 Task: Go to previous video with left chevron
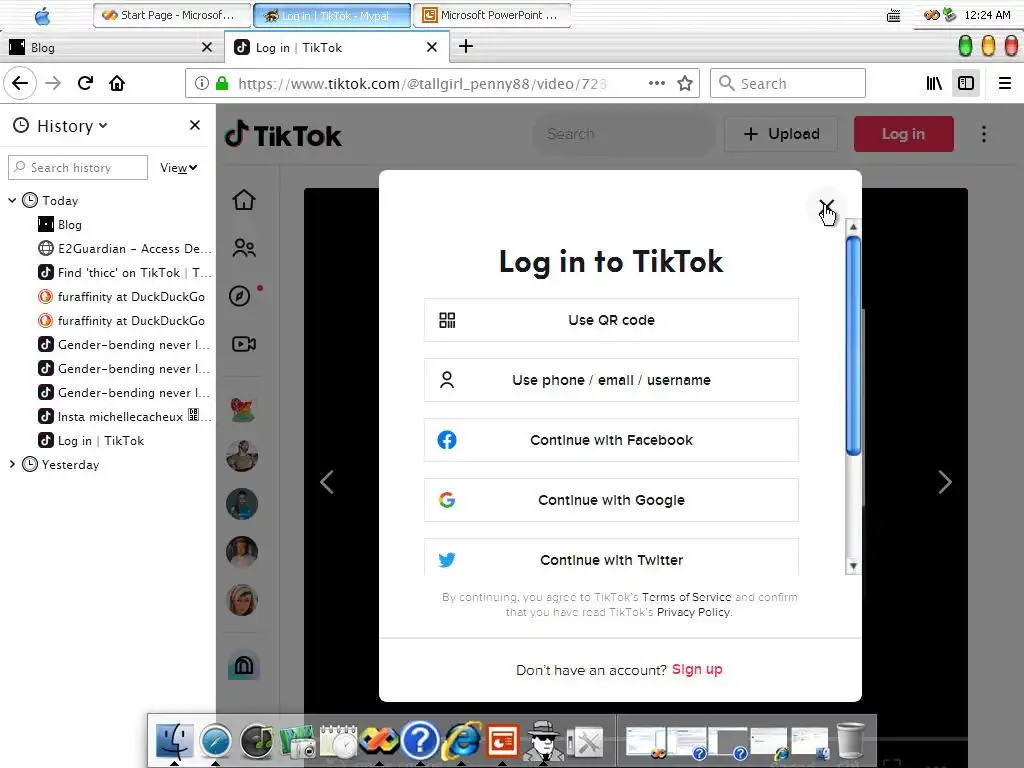coord(327,482)
